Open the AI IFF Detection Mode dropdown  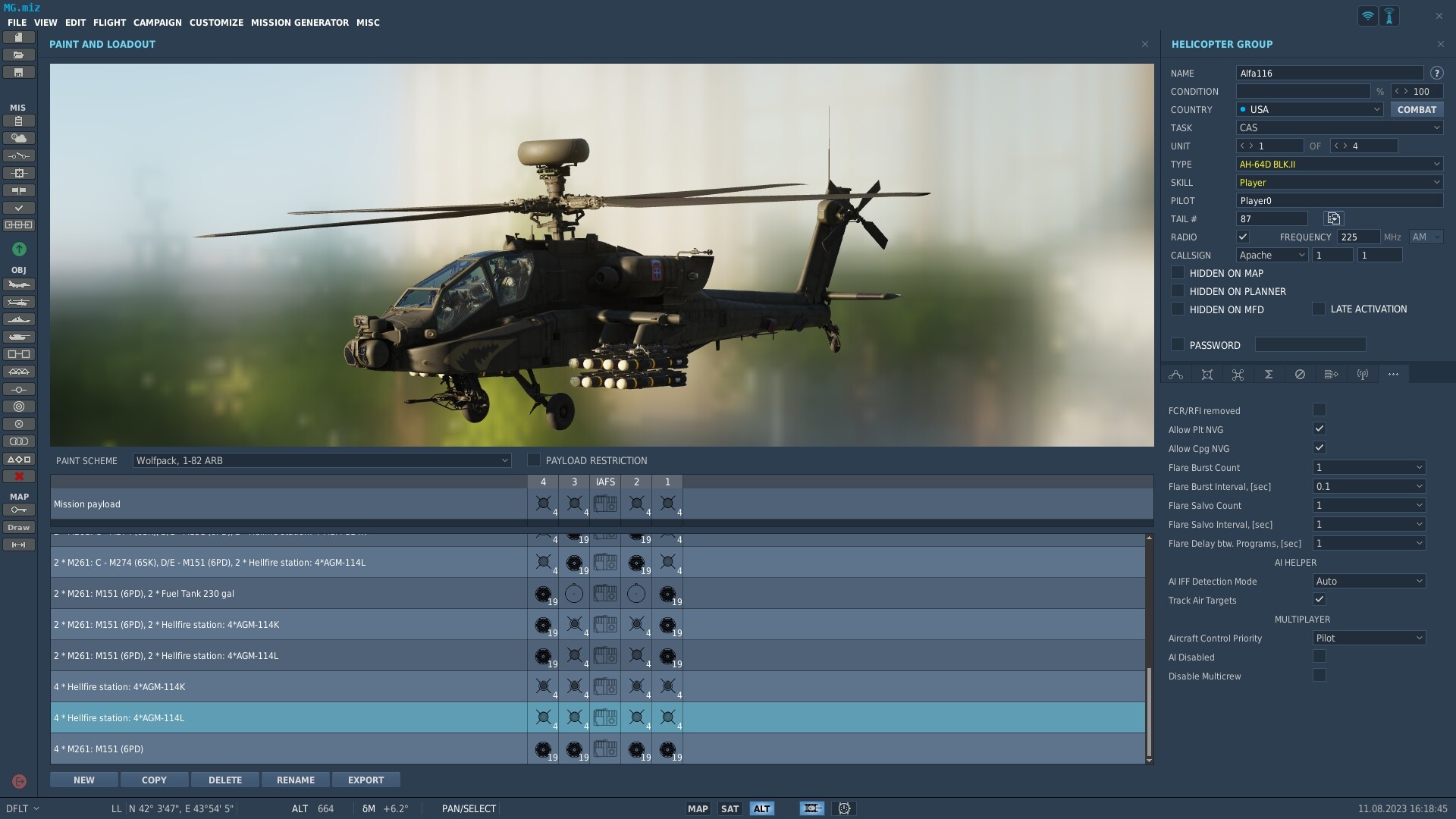[x=1370, y=581]
